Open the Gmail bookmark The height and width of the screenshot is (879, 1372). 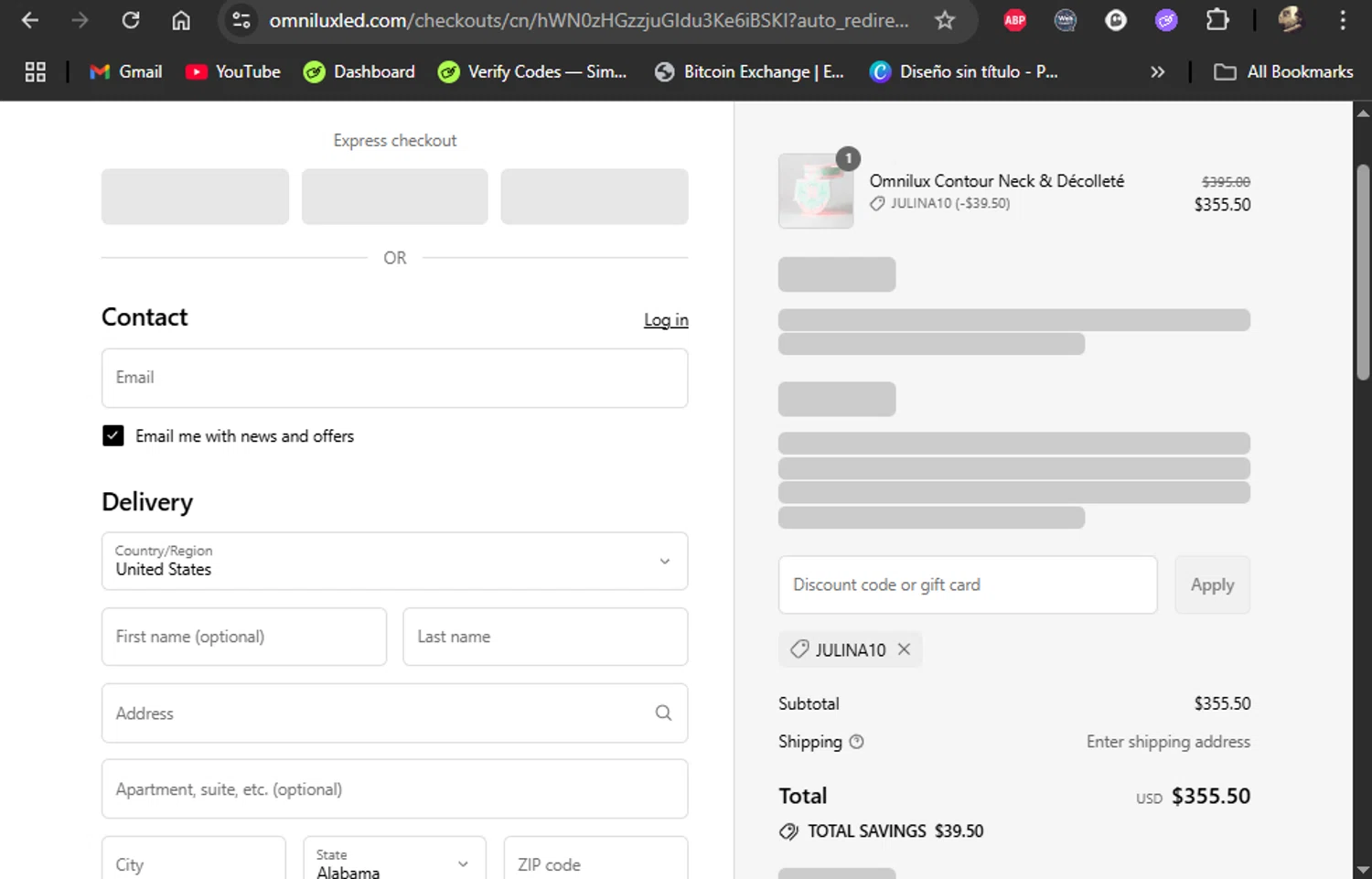click(126, 72)
